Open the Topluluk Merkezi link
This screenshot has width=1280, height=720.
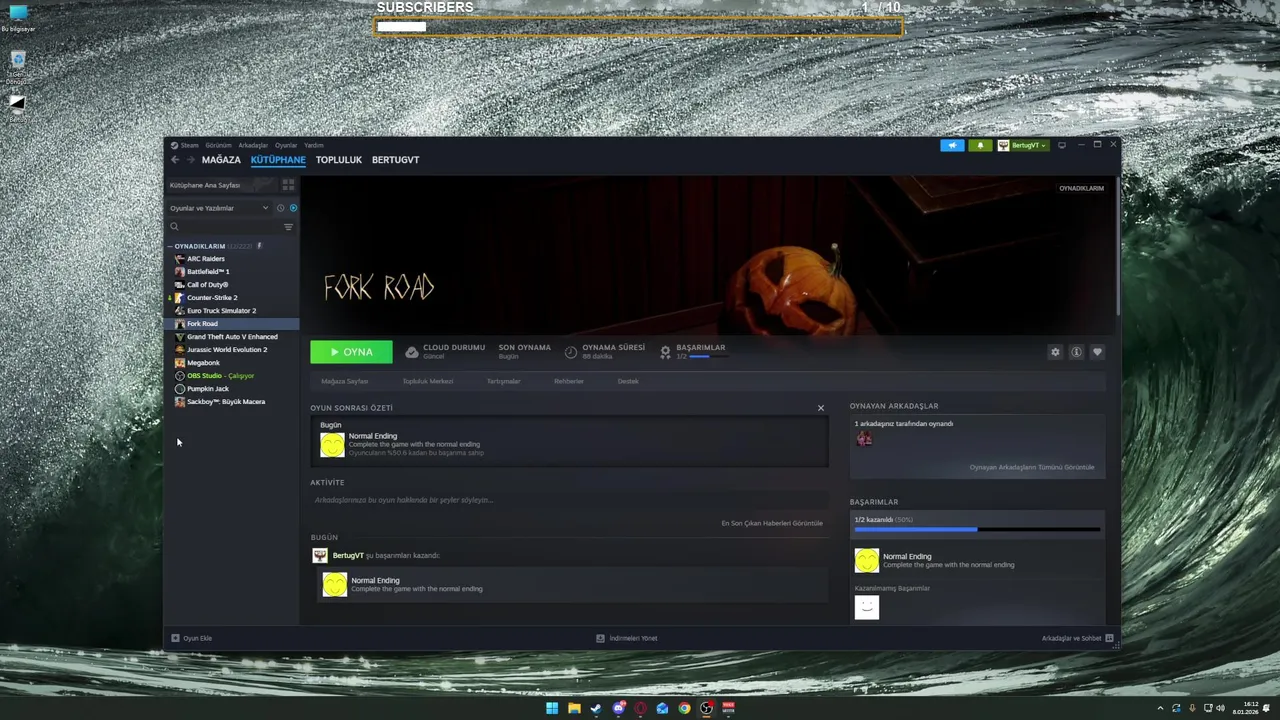[428, 381]
